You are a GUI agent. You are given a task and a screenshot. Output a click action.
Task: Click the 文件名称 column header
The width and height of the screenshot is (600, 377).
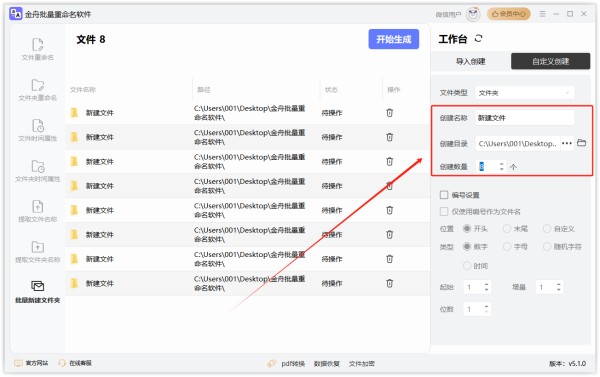[x=83, y=90]
